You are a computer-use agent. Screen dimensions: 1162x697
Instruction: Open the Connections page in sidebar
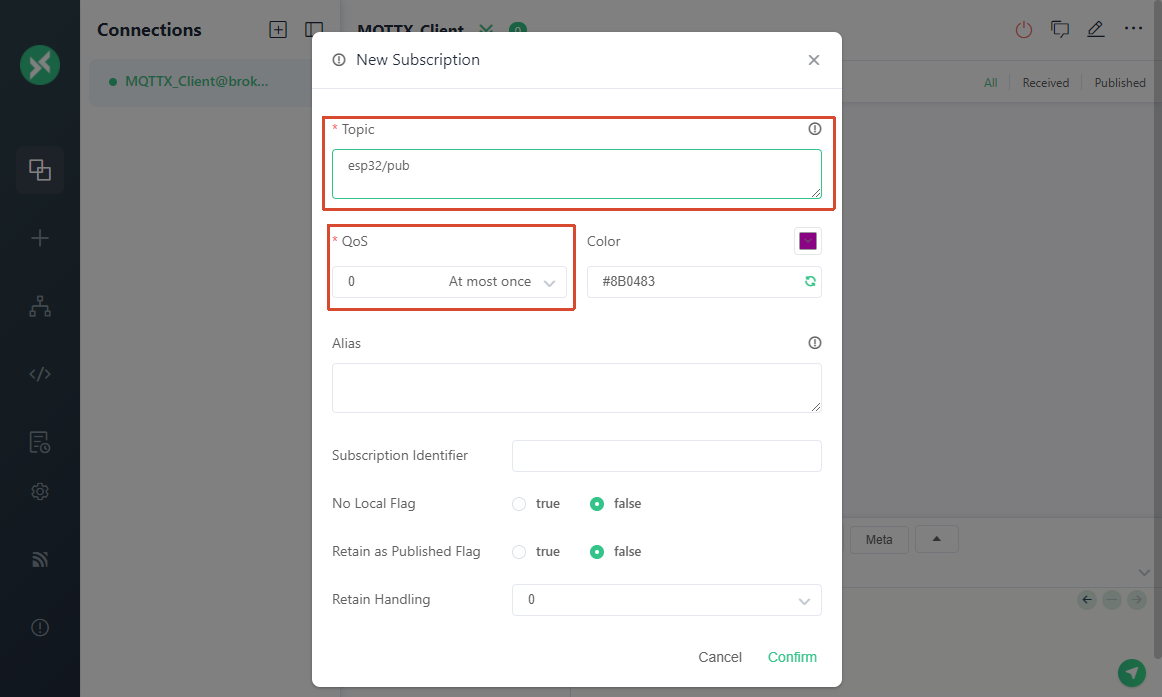tap(40, 170)
